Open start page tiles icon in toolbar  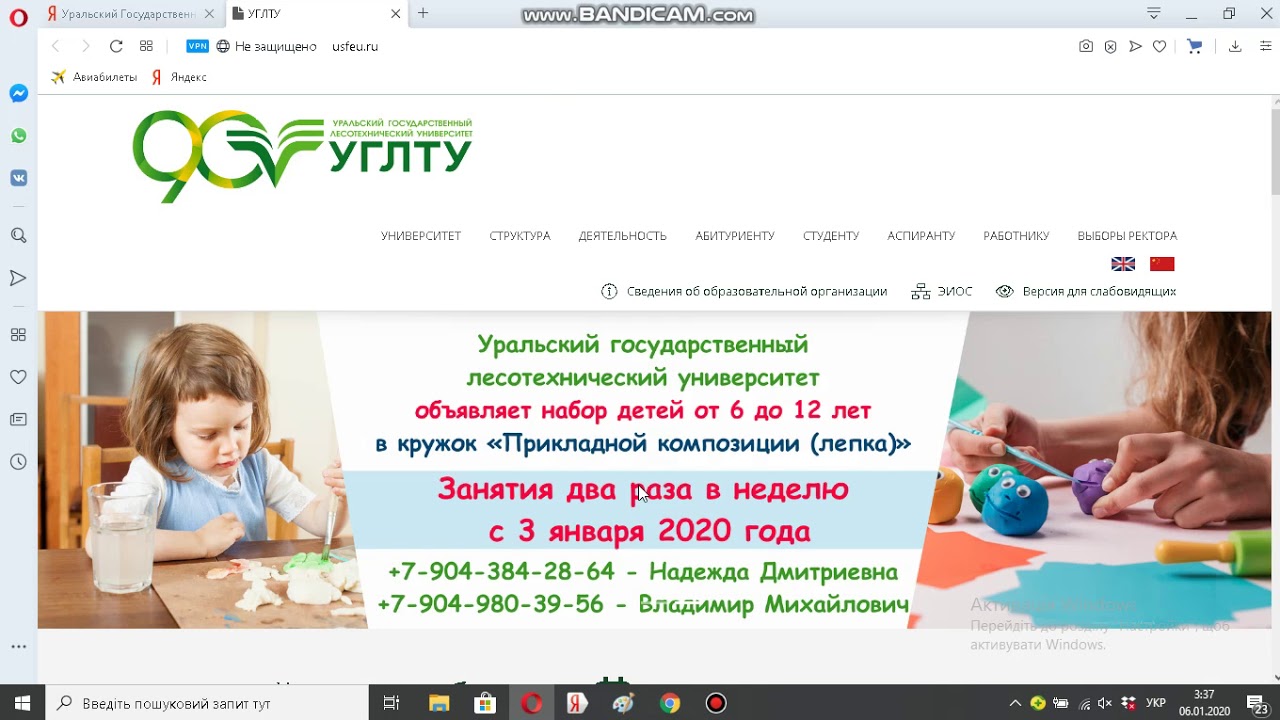point(146,46)
